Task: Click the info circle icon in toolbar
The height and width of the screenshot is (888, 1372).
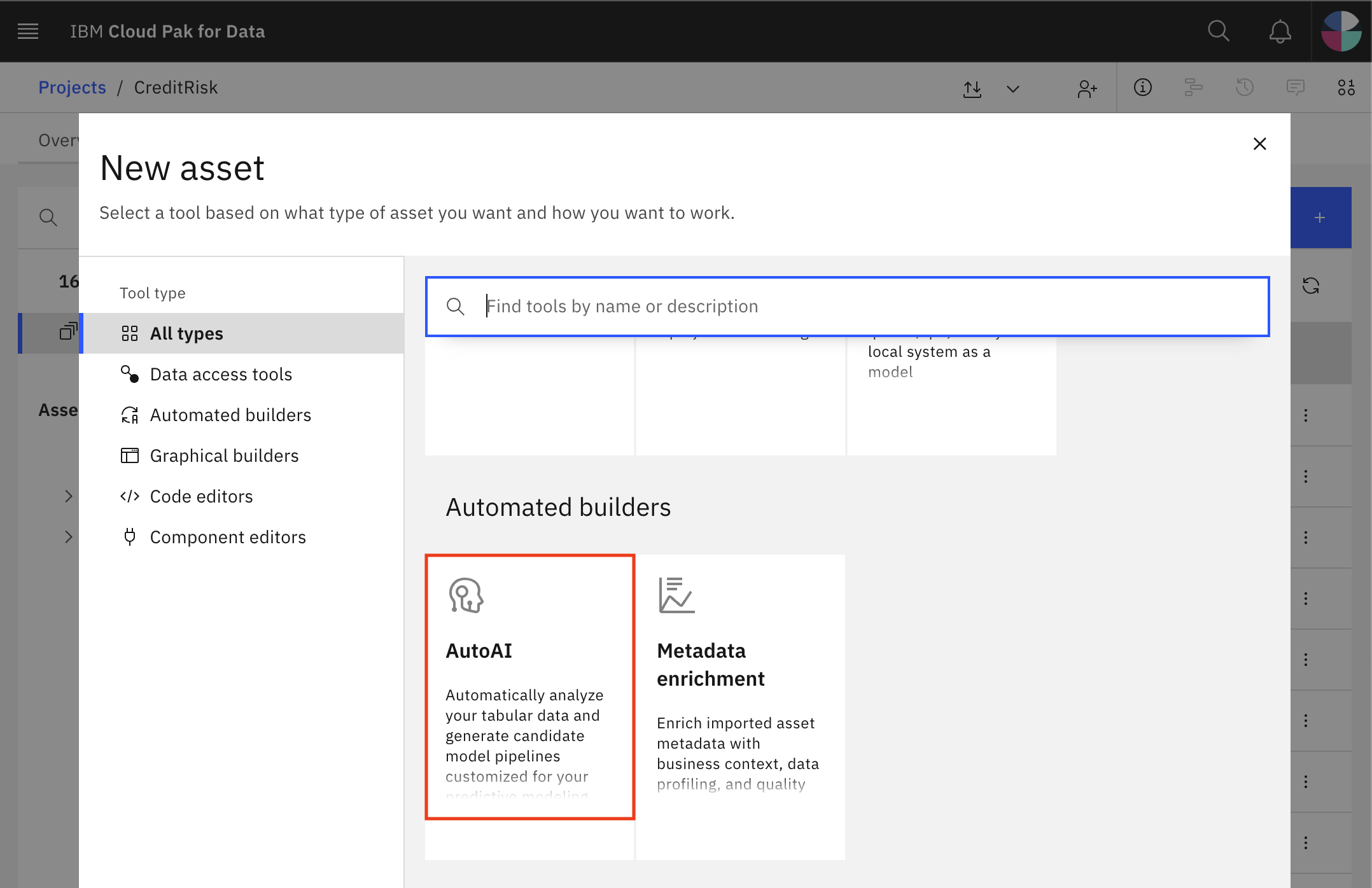Action: coord(1140,88)
